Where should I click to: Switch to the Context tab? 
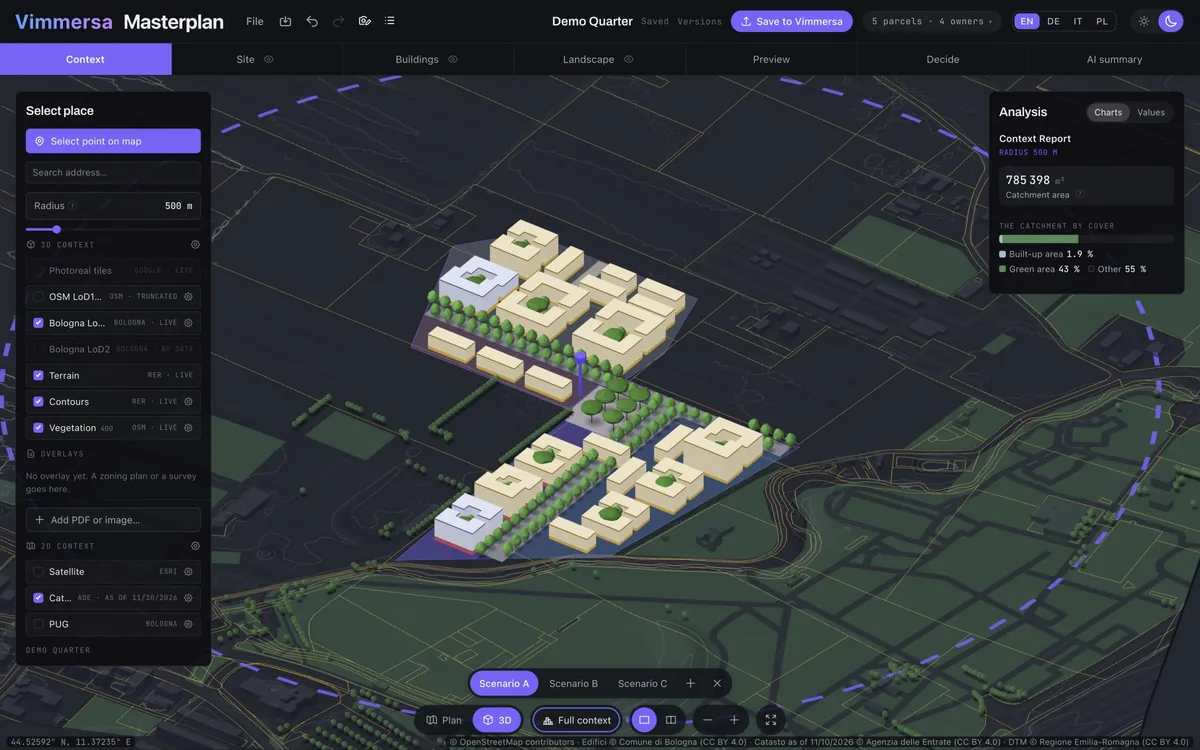[85, 59]
